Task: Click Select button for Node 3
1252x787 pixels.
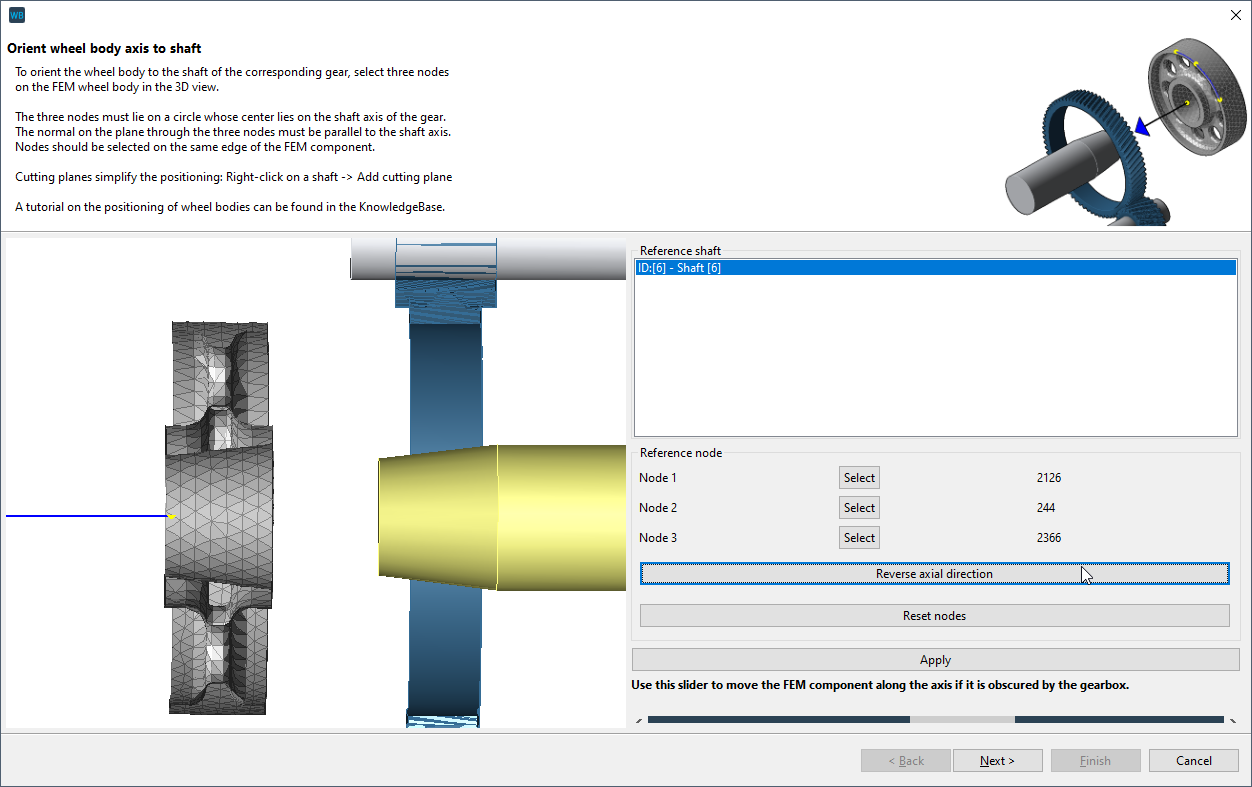Action: pyautogui.click(x=858, y=537)
